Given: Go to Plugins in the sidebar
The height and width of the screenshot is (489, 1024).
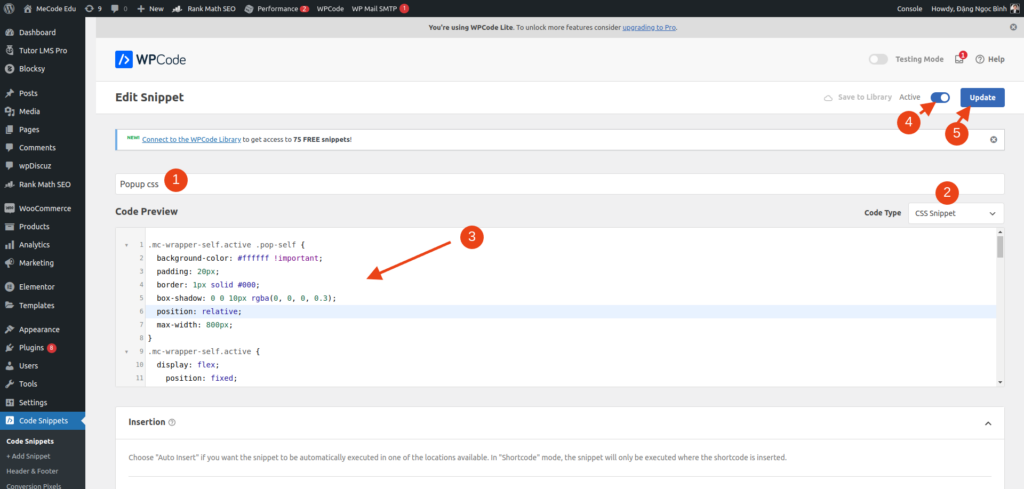Looking at the screenshot, I should pyautogui.click(x=32, y=347).
